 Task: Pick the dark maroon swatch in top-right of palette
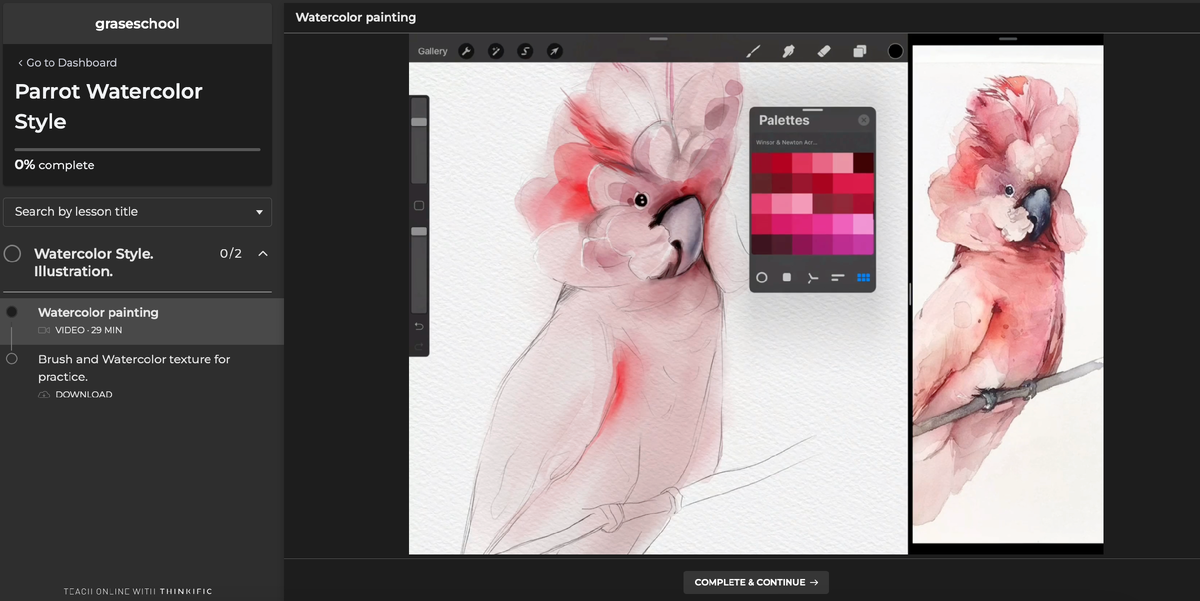pos(864,163)
